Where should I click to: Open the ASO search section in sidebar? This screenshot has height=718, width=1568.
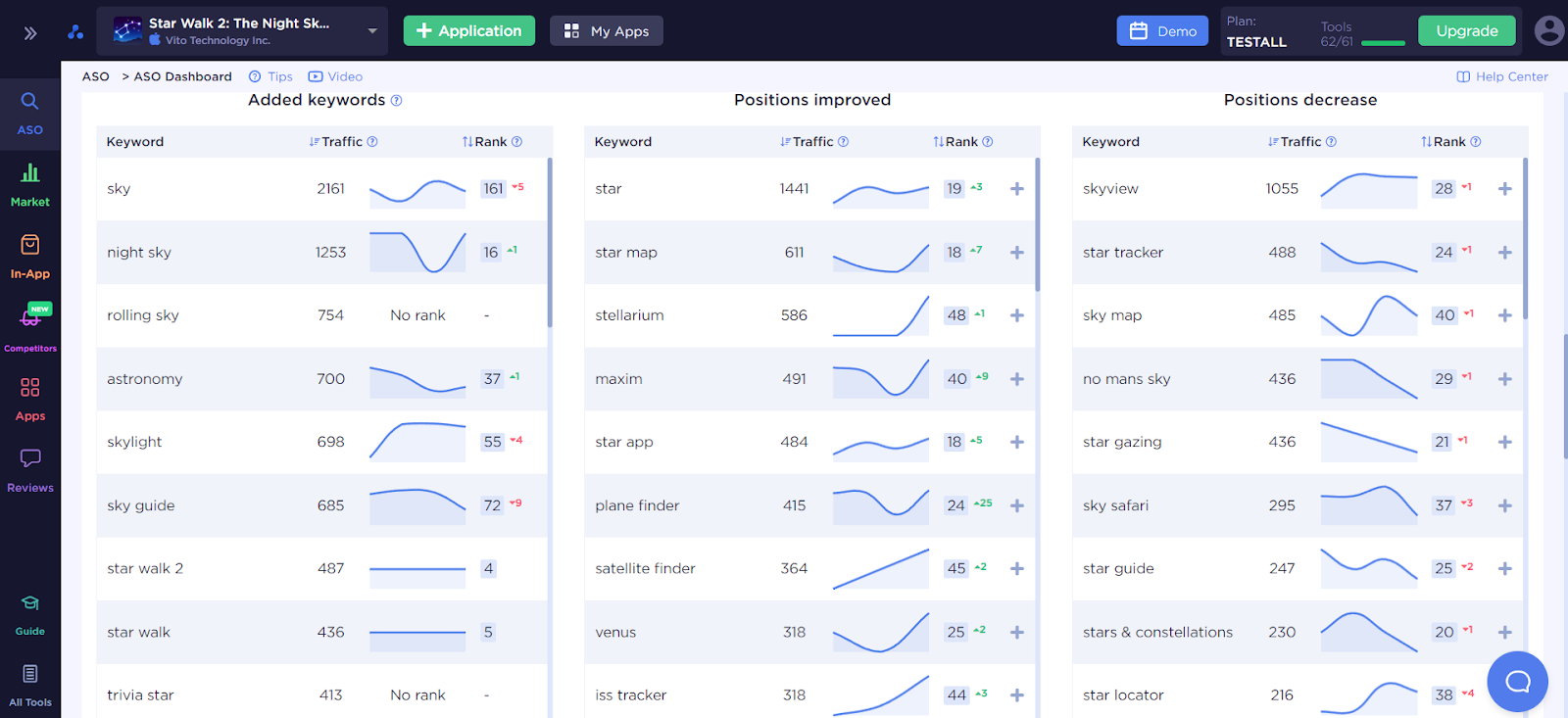click(x=30, y=114)
